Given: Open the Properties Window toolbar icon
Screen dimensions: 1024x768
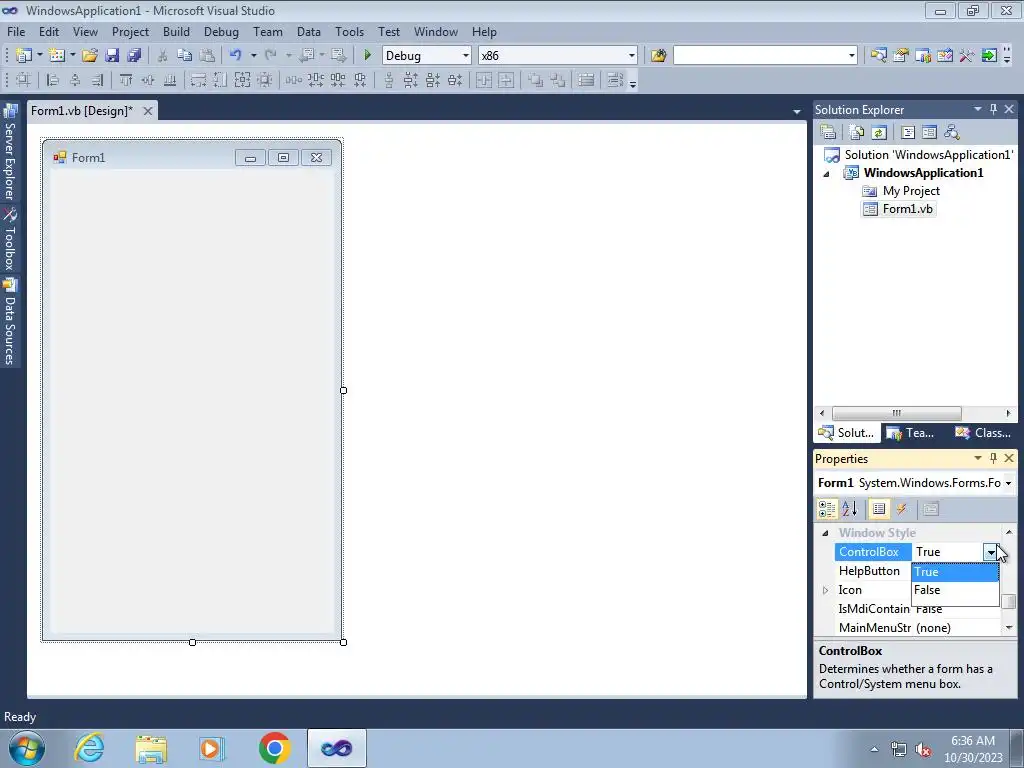Looking at the screenshot, I should [901, 56].
